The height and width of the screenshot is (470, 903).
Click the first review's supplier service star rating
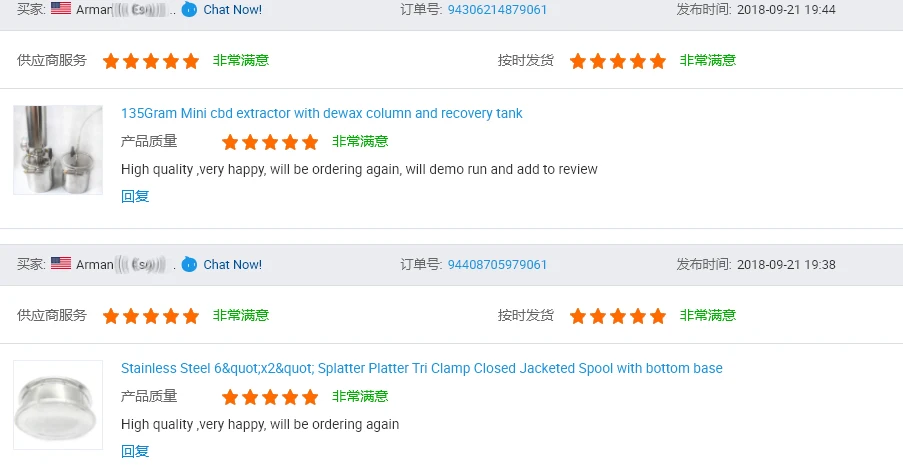[x=150, y=61]
